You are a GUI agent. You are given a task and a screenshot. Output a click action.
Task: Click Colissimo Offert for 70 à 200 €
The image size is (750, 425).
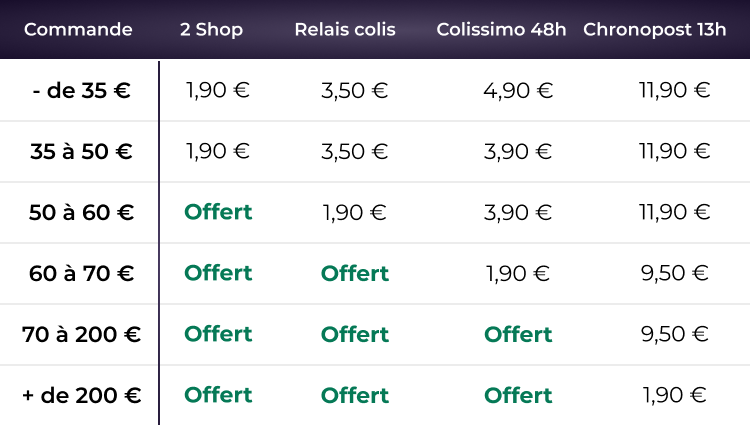pyautogui.click(x=518, y=334)
